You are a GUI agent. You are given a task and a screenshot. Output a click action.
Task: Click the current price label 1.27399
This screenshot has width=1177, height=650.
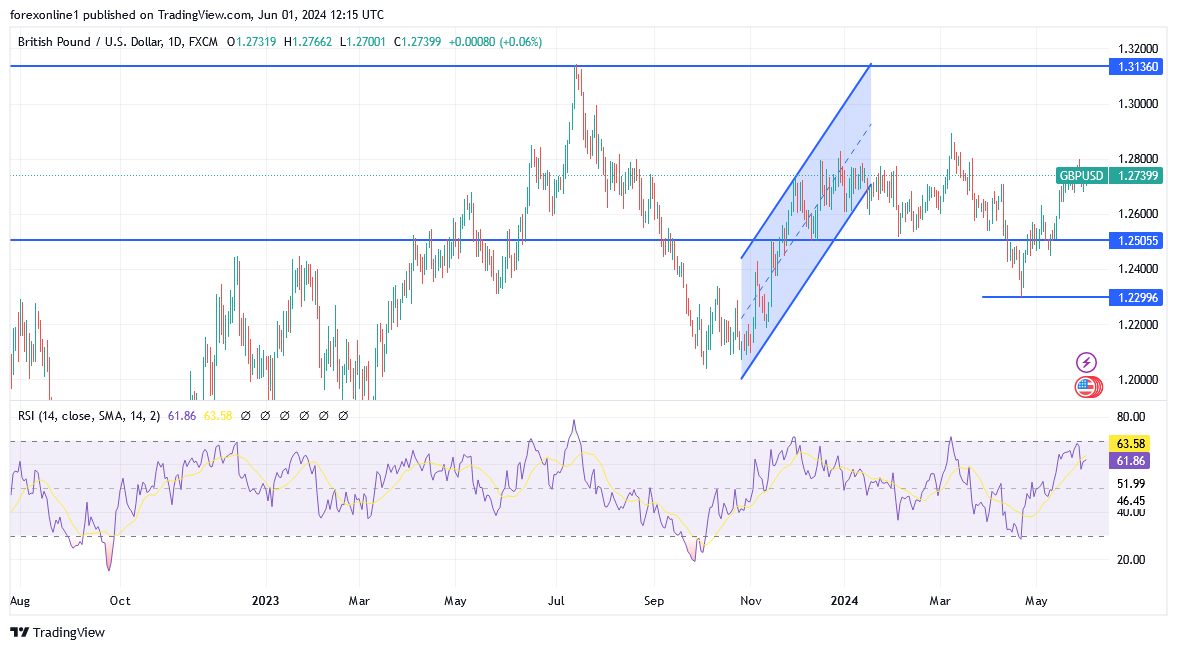[1137, 176]
